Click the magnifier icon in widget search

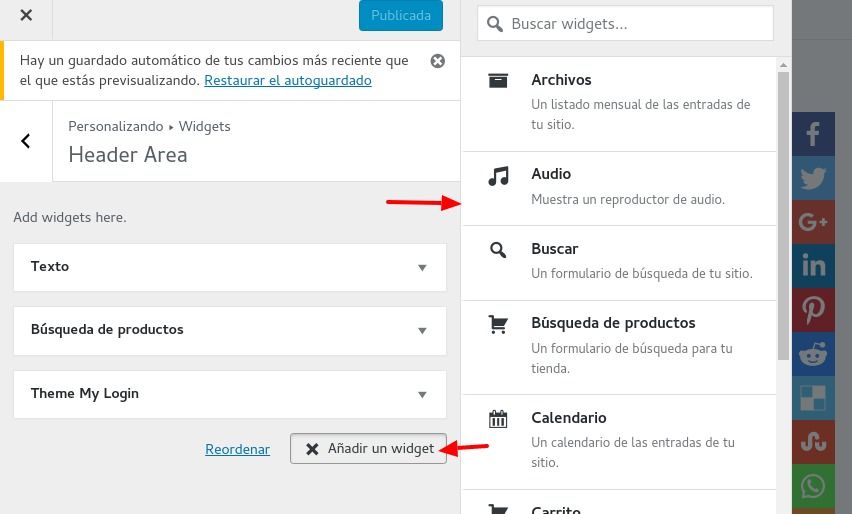494,24
